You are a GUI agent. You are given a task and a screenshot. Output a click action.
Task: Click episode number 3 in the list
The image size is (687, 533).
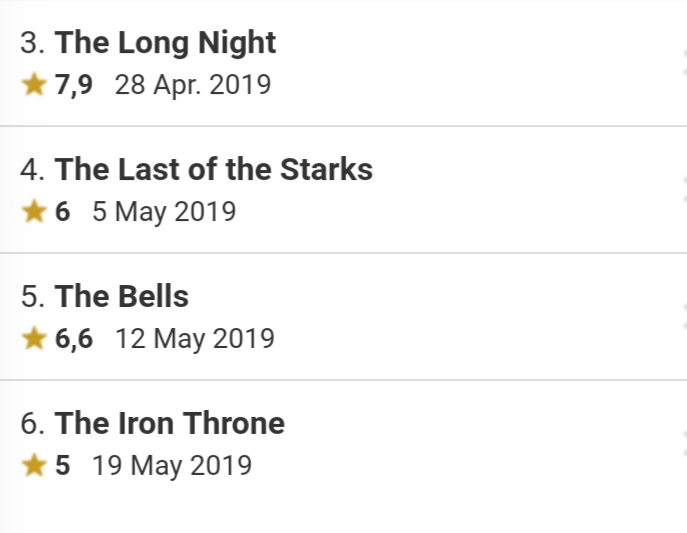[x=32, y=42]
